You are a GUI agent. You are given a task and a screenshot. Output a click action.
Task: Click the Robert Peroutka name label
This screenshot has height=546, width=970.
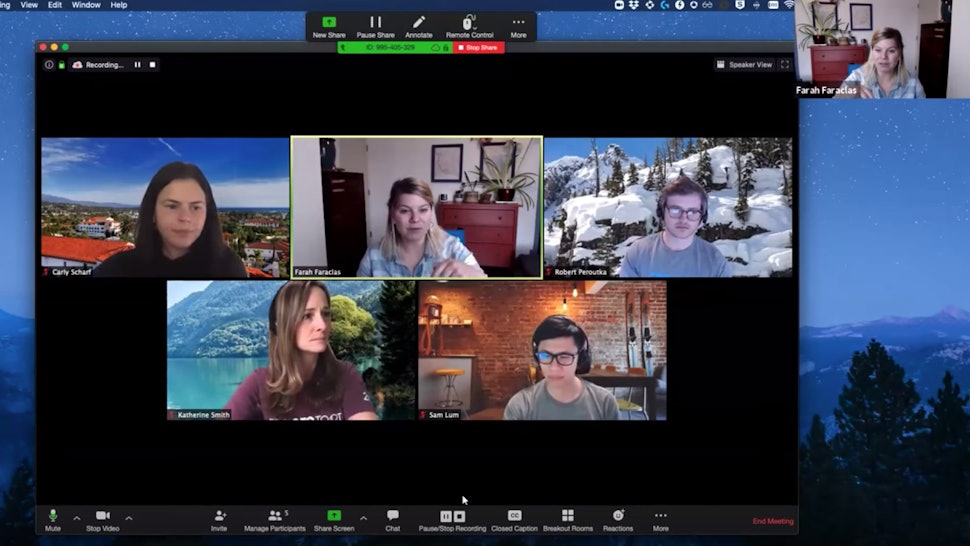[580, 271]
